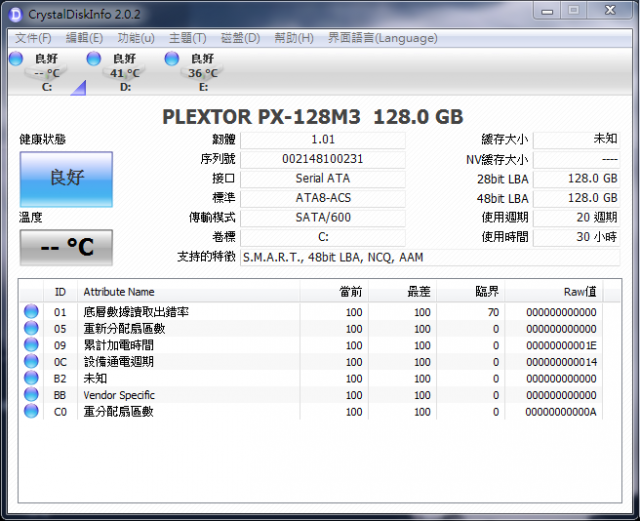Screen dimensions: 640x521
Task: Click drive title PLEXTOR PX-128M3 128.0 GB
Action: [x=313, y=117]
